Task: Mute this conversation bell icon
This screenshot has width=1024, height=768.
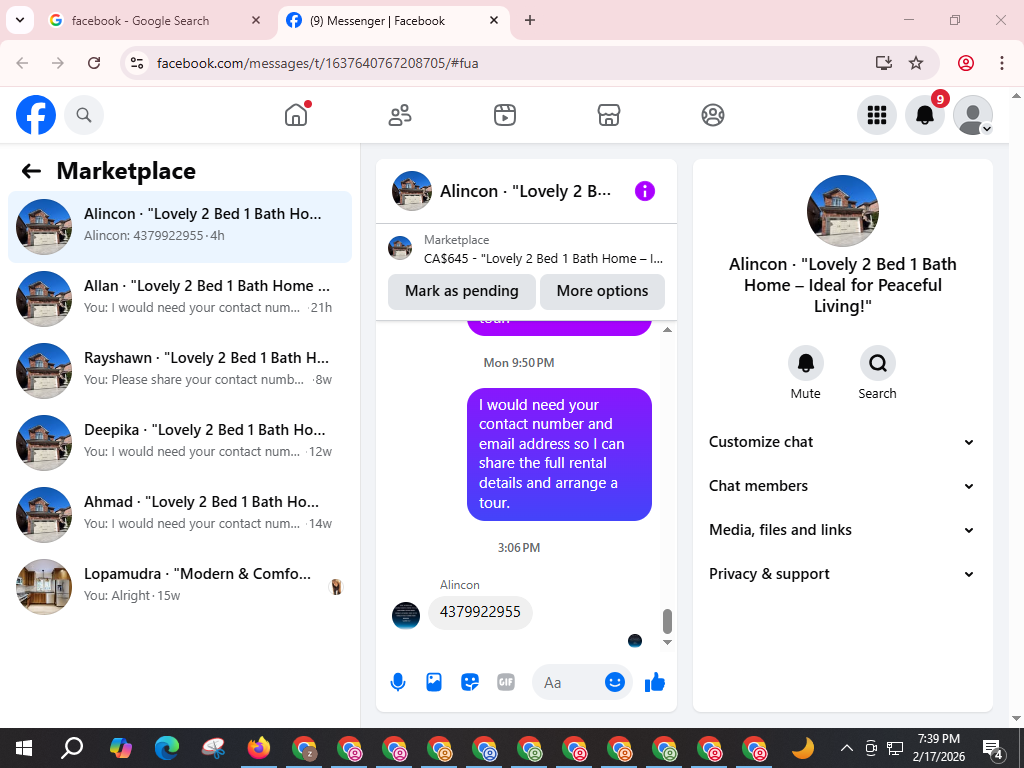Action: pos(805,363)
